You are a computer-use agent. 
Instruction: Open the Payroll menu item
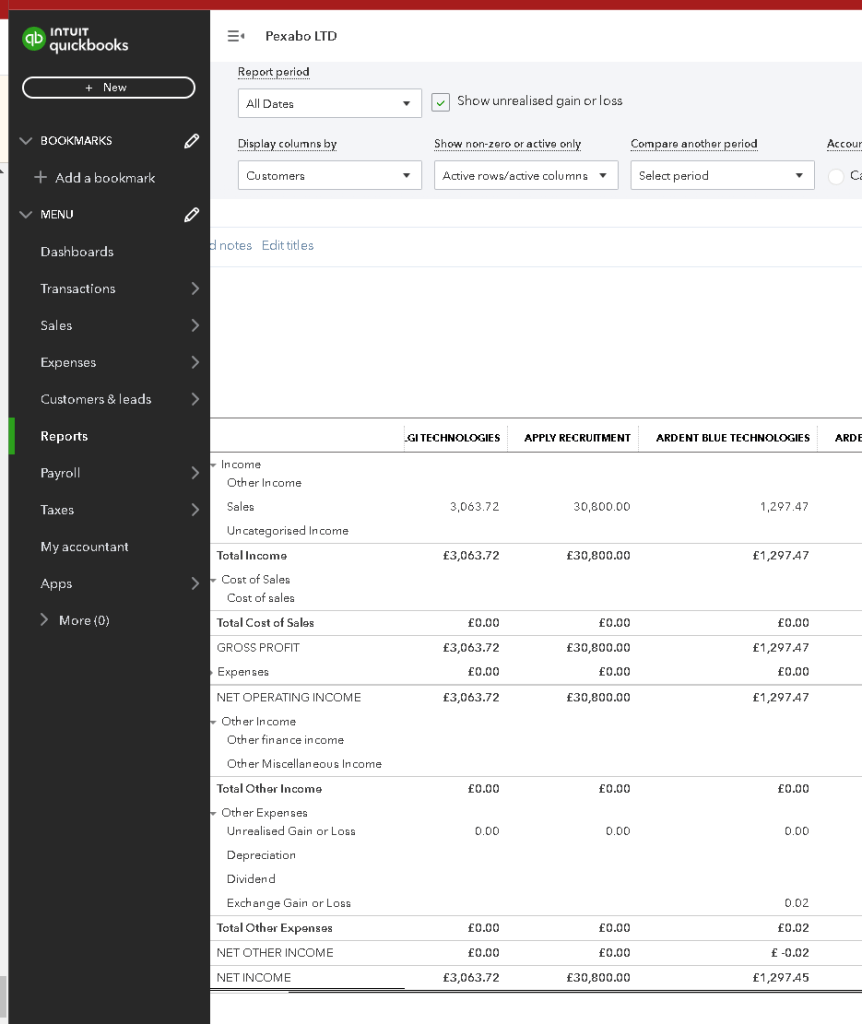tap(60, 473)
